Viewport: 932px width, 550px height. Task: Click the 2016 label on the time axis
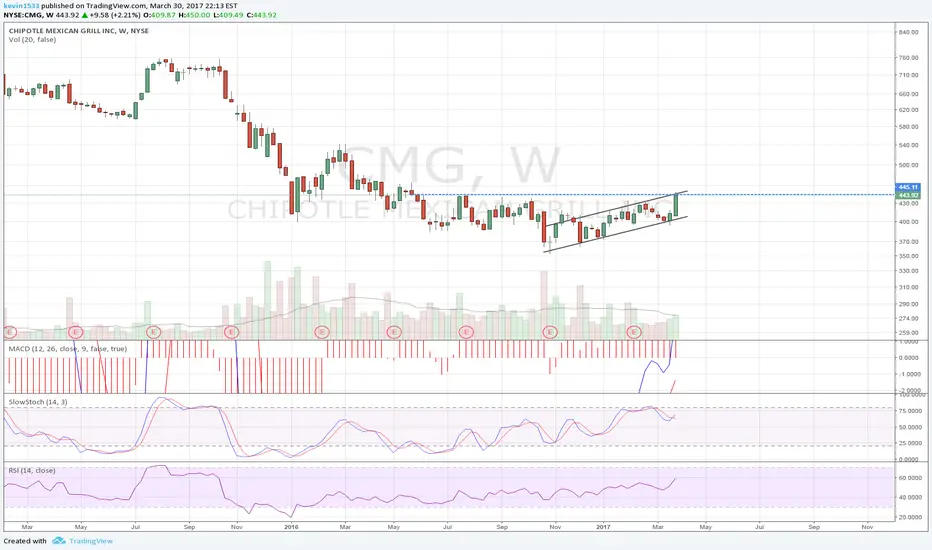(291, 527)
